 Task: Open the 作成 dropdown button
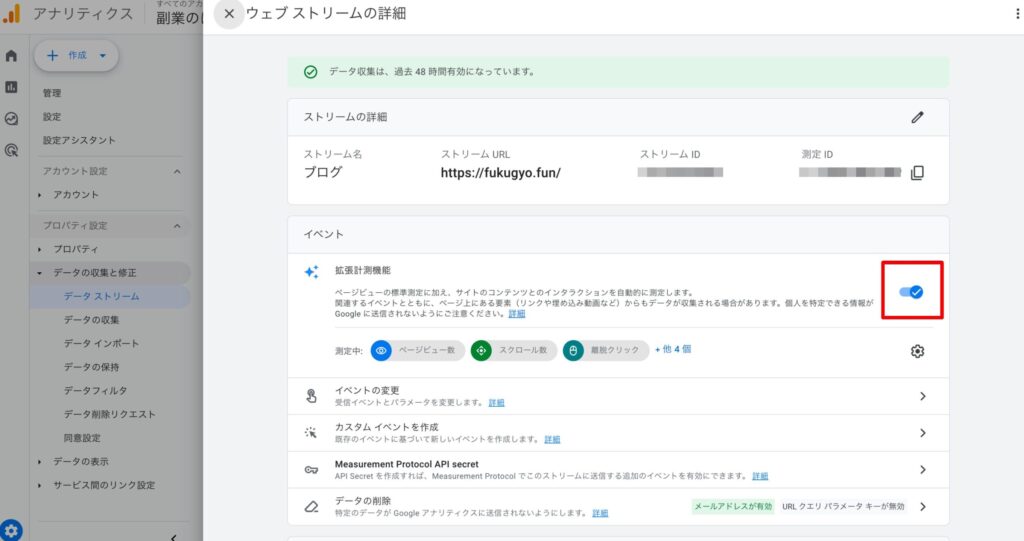(77, 56)
